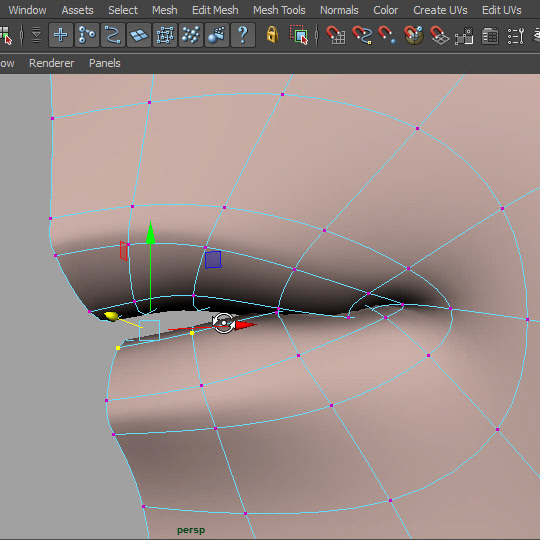Select the handles selection mask icon
This screenshot has width=540, height=540.
61,35
